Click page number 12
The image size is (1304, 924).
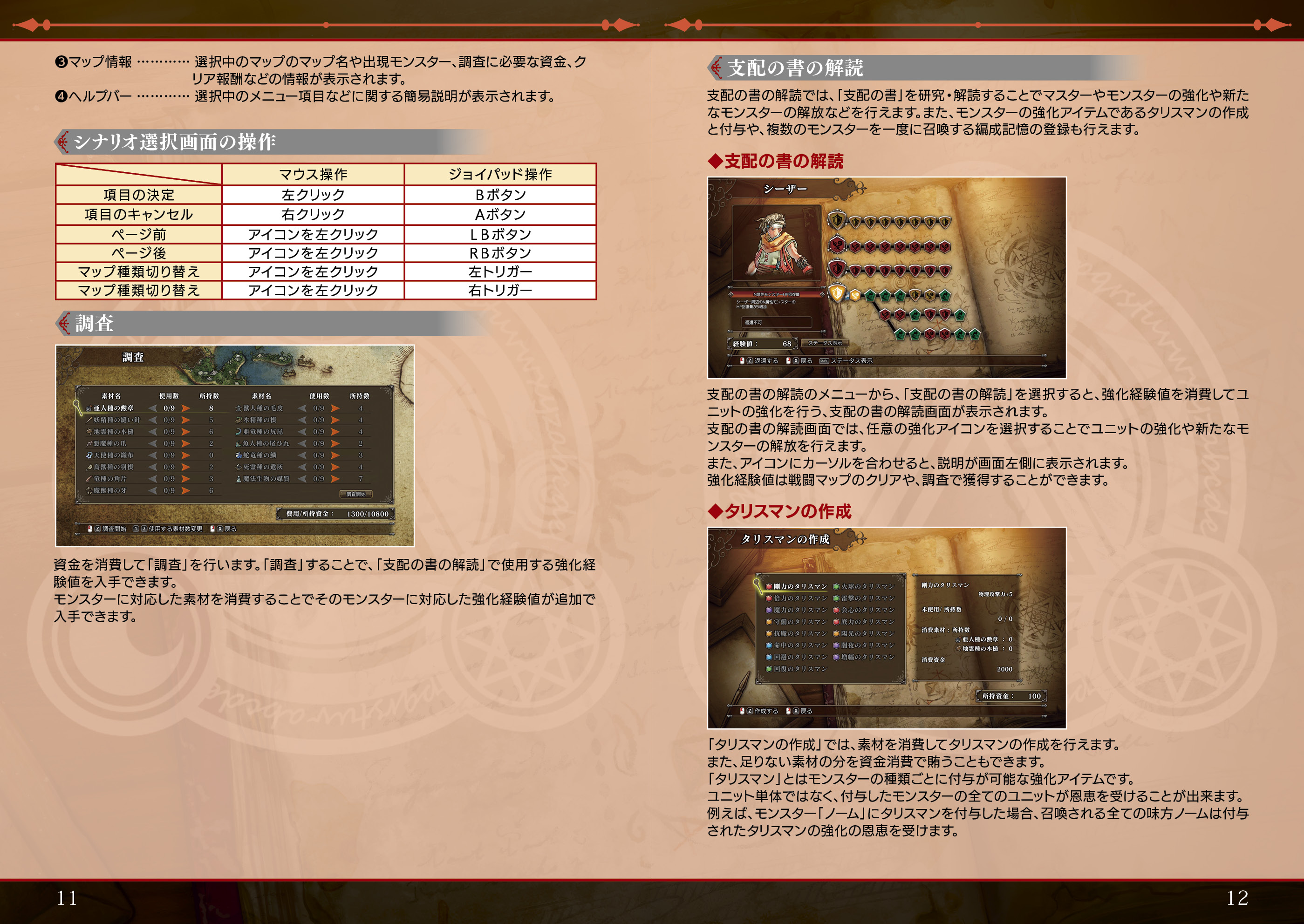click(x=1237, y=898)
